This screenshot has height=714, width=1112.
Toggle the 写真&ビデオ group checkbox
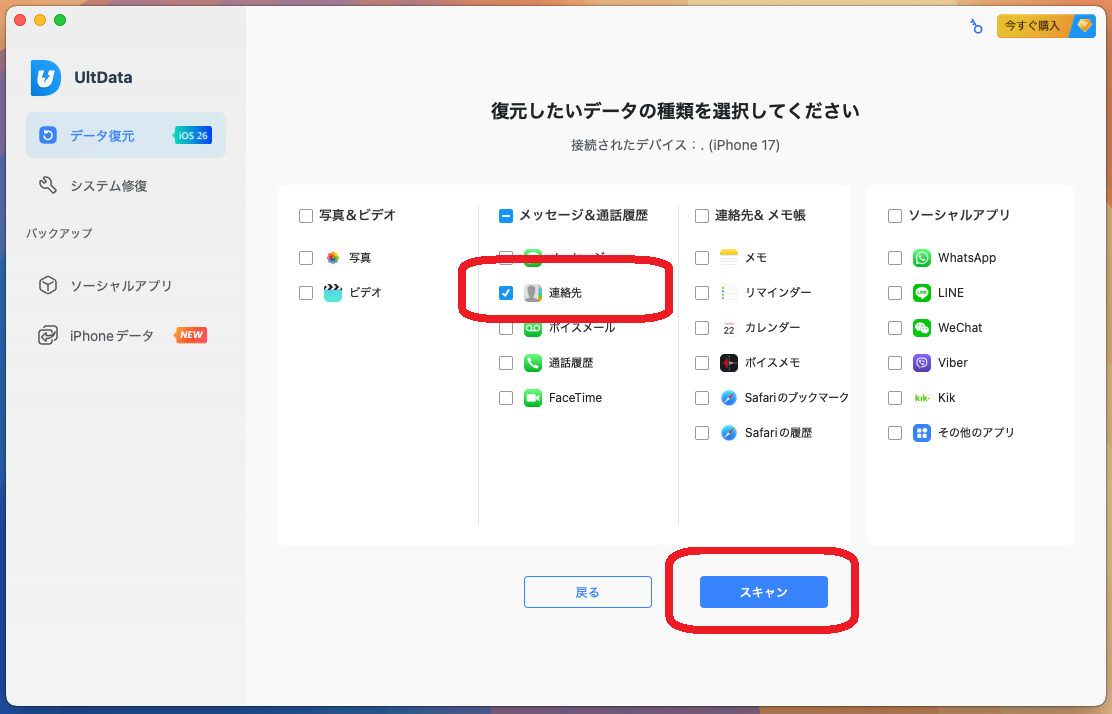tap(306, 216)
